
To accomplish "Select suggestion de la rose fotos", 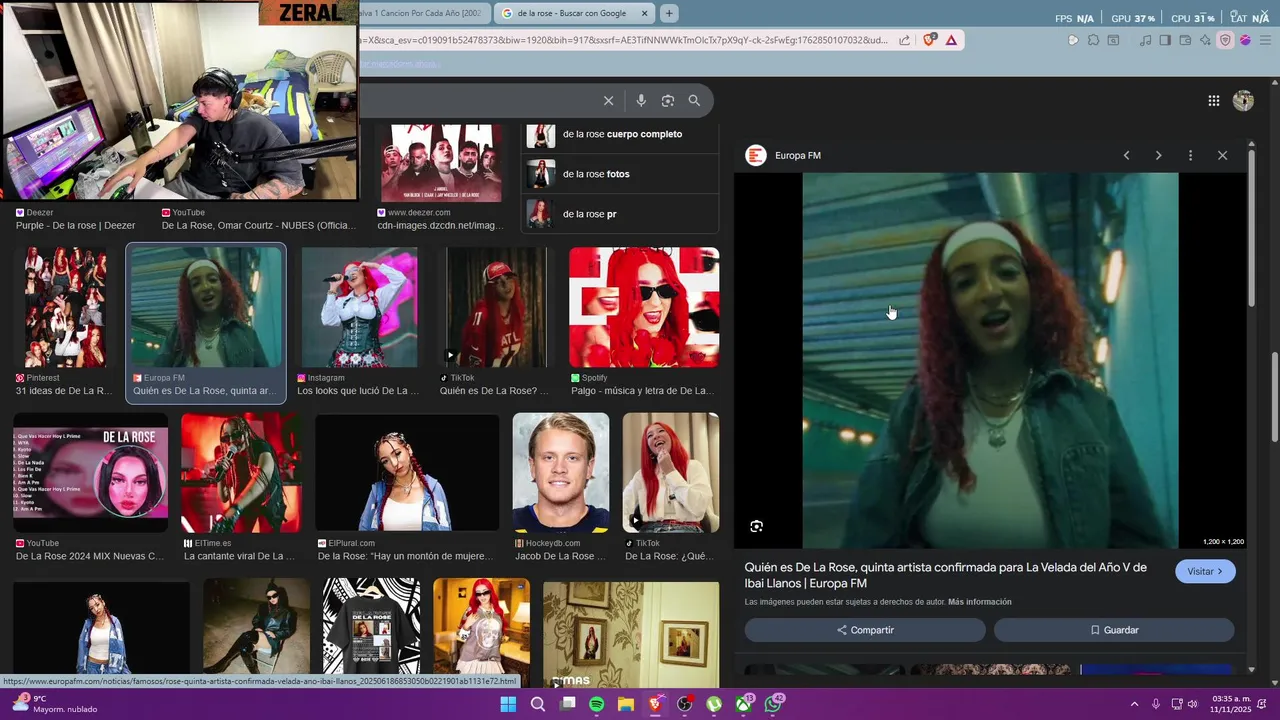I will [621, 174].
